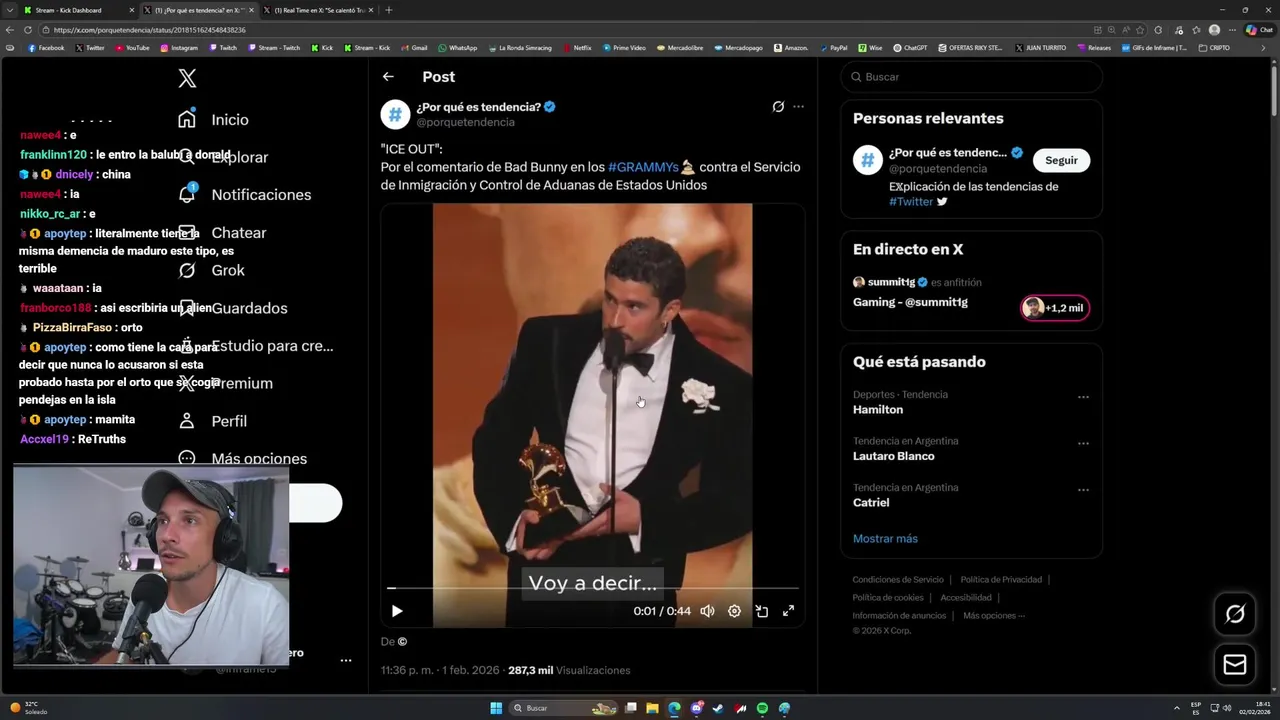Screen dimensions: 1280x720
Task: Open the ChatGPT bookmark
Action: (910, 48)
